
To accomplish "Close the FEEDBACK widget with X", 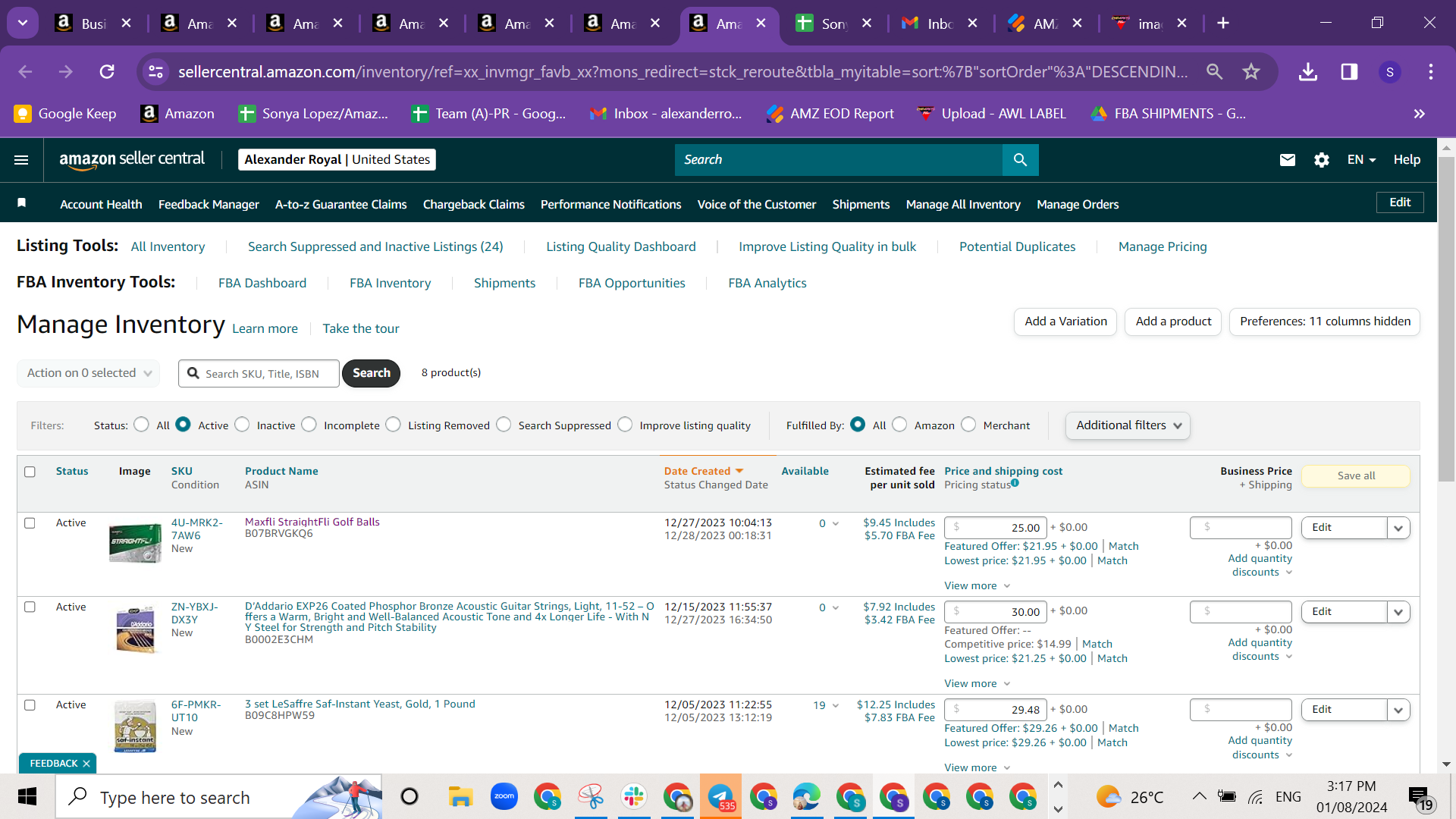I will click(86, 764).
